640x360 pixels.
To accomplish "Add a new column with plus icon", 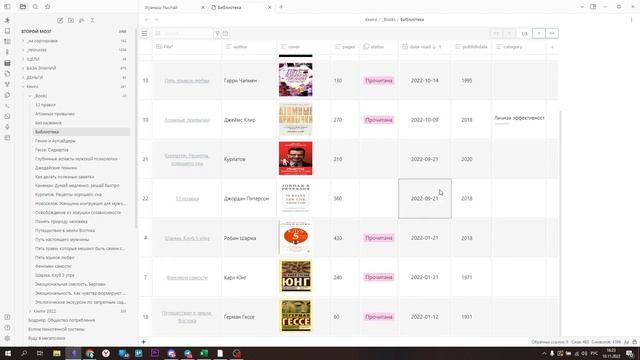I will click(552, 47).
